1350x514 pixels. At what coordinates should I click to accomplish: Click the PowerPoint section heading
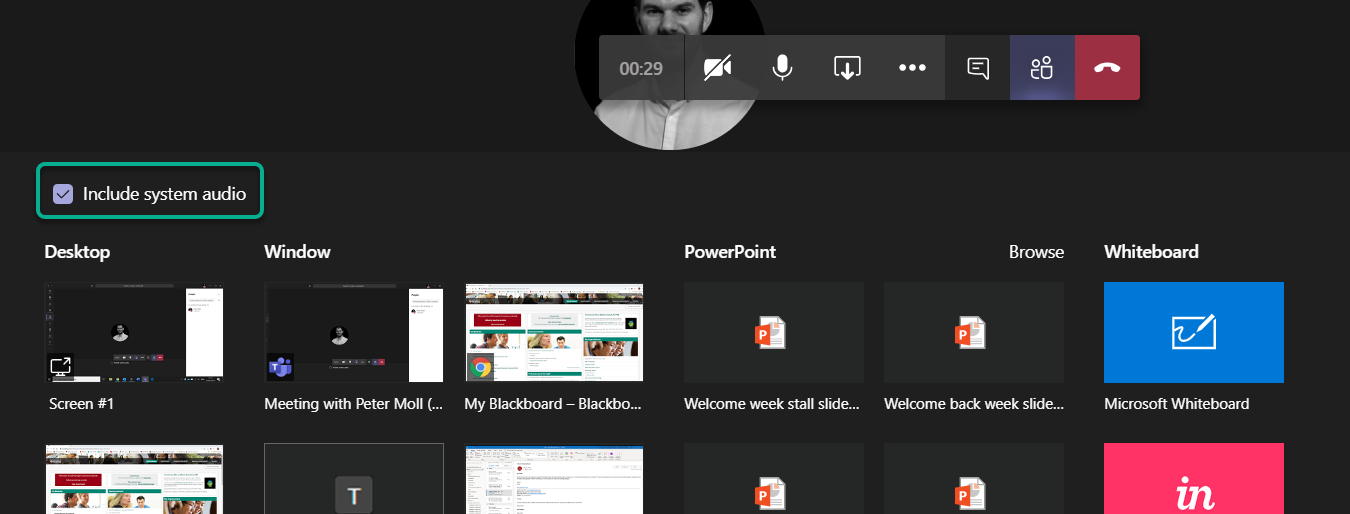point(730,252)
